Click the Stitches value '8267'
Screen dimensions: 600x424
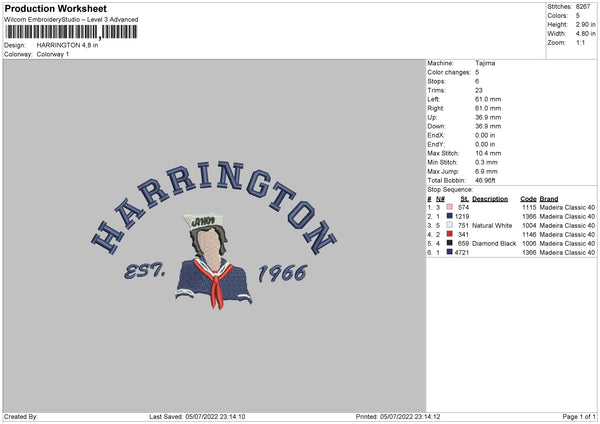[x=583, y=7]
